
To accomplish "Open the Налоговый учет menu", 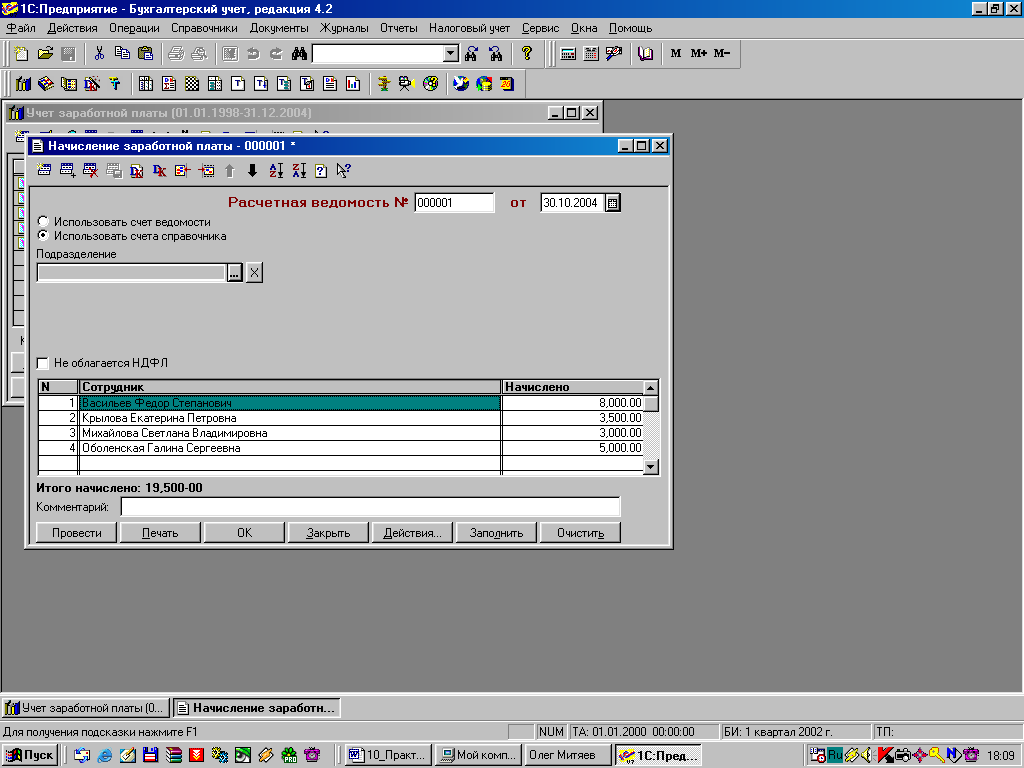I will point(469,28).
